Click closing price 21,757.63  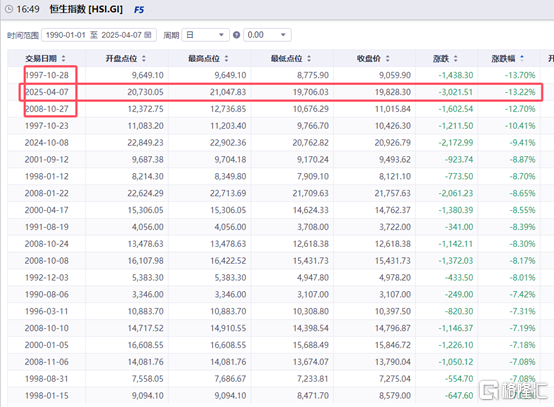[393, 193]
